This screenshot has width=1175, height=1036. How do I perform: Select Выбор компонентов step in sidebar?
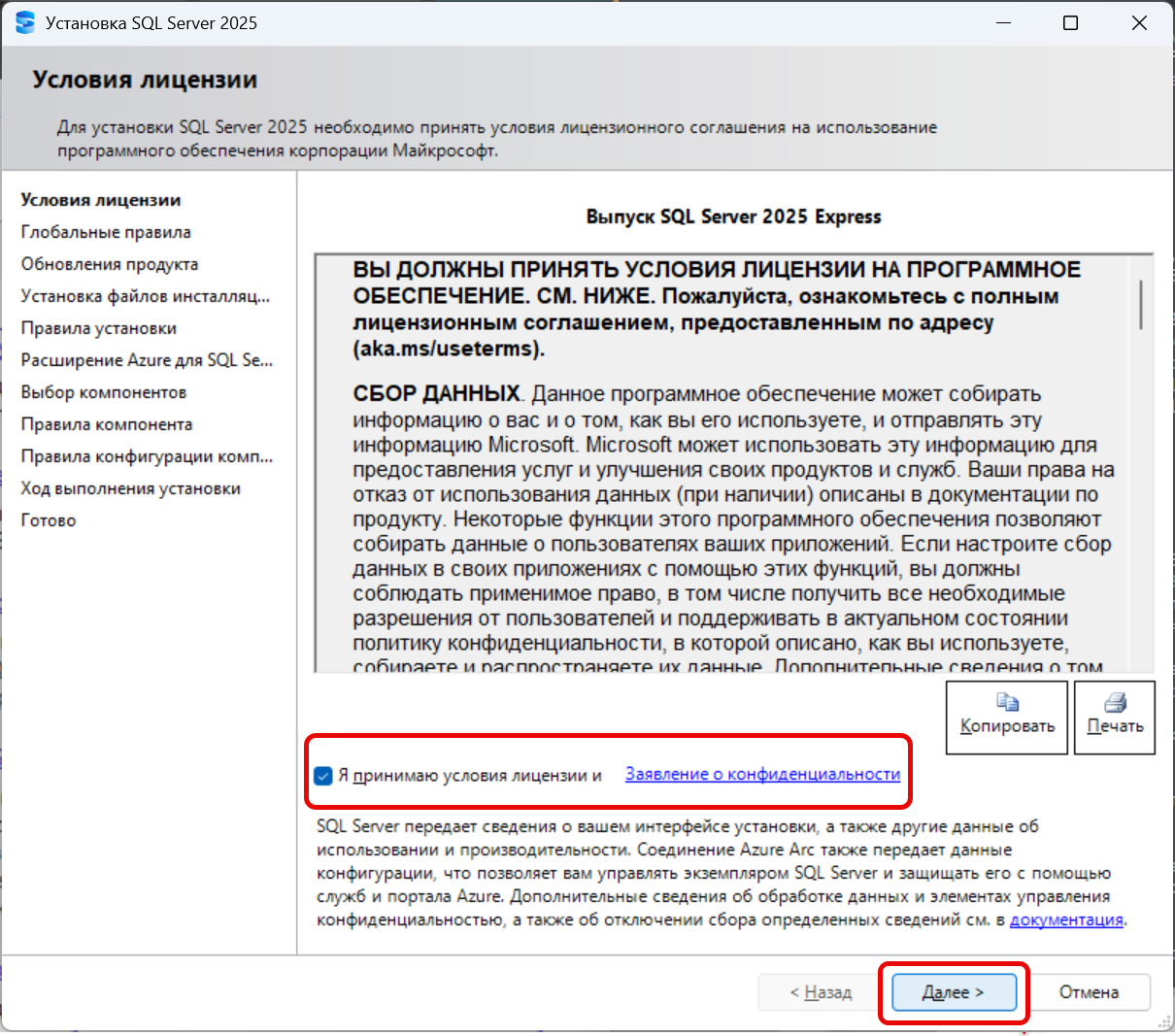click(104, 392)
